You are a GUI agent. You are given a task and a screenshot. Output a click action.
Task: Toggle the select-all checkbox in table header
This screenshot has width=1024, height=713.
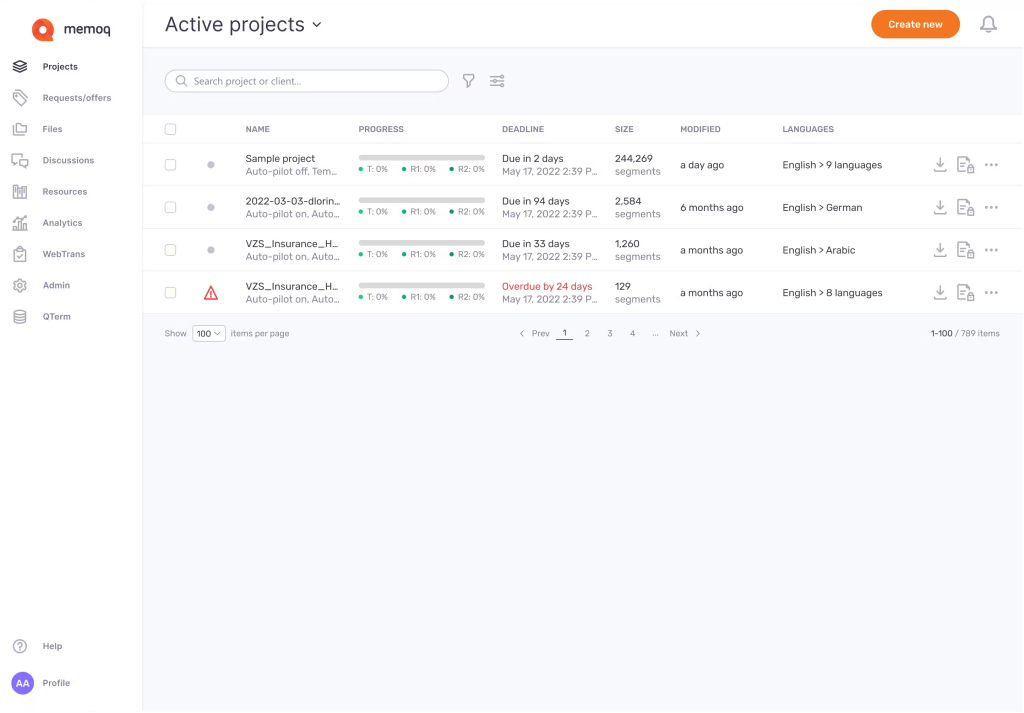coord(170,129)
